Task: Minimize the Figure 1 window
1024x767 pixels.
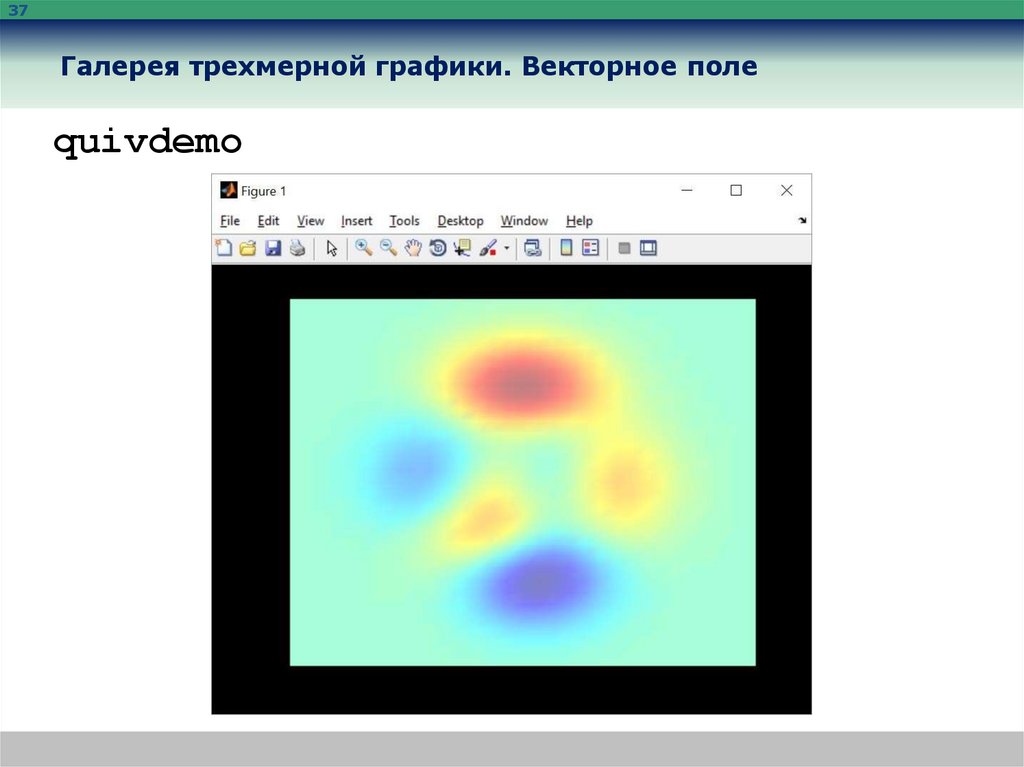Action: point(687,190)
